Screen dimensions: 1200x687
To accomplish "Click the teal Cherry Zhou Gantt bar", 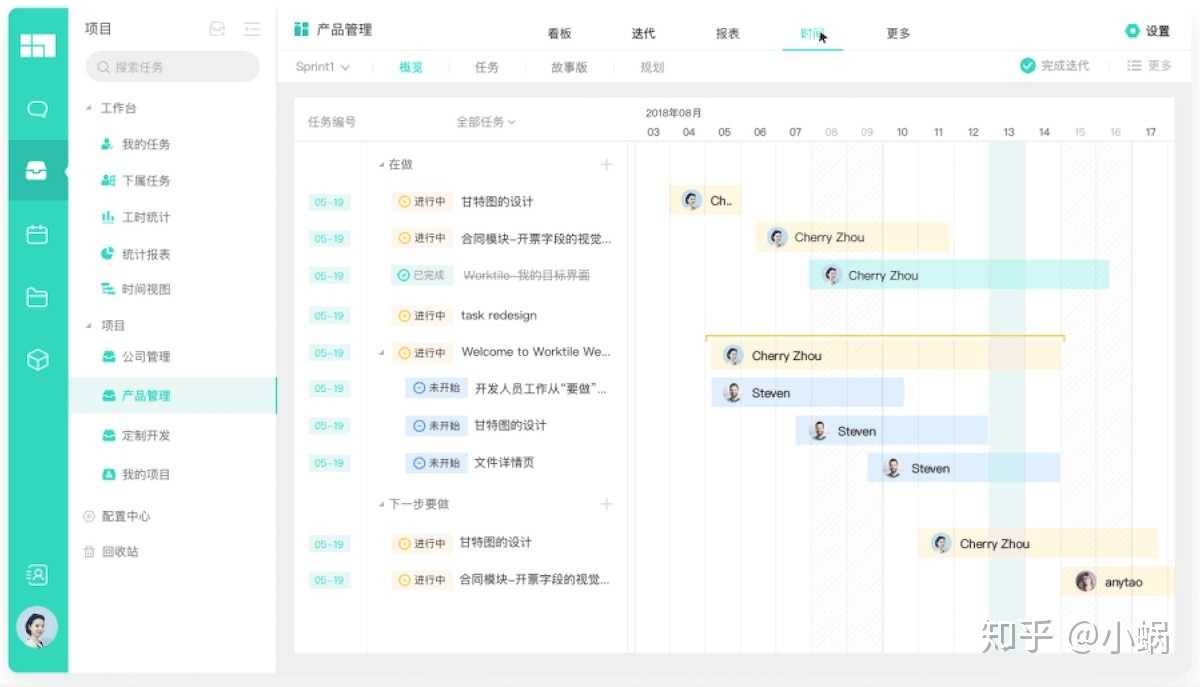I will (958, 275).
